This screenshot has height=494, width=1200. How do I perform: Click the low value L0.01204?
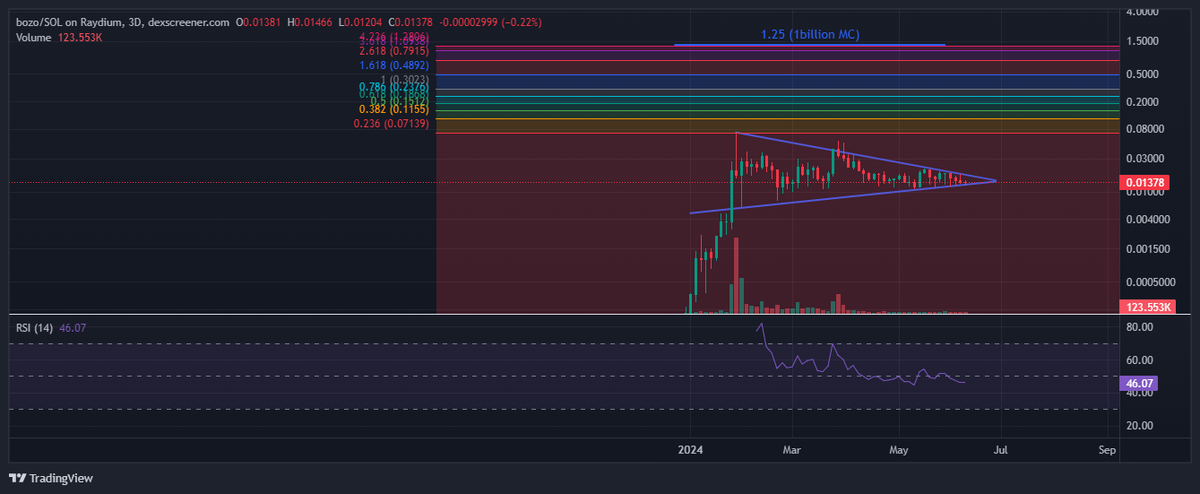(x=362, y=22)
